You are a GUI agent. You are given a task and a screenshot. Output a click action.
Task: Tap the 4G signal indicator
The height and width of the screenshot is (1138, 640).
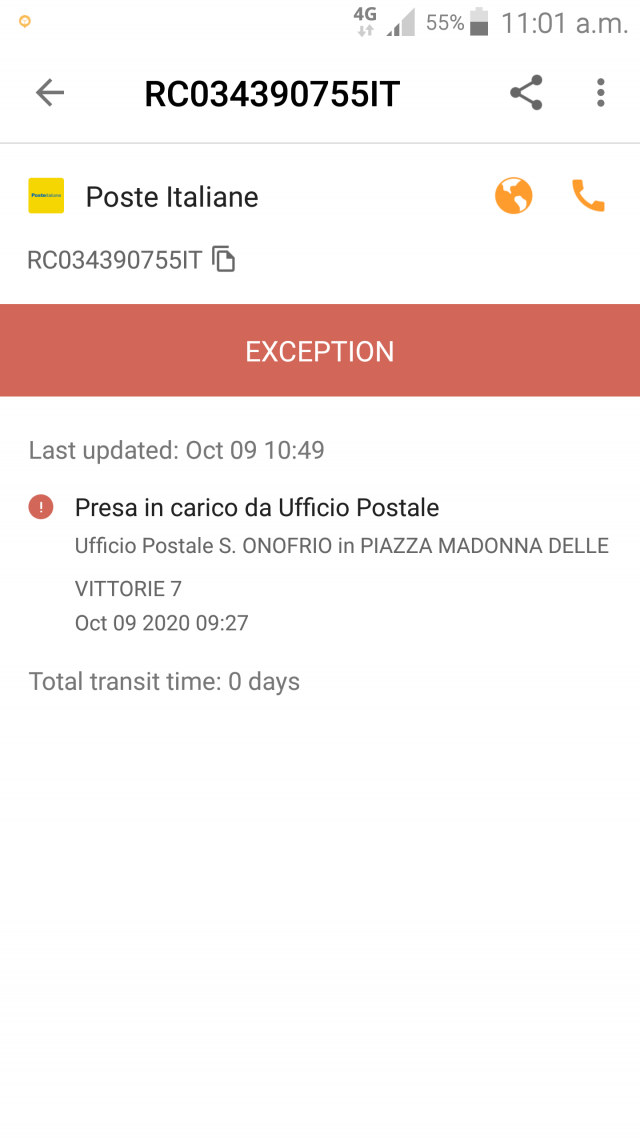[x=365, y=22]
